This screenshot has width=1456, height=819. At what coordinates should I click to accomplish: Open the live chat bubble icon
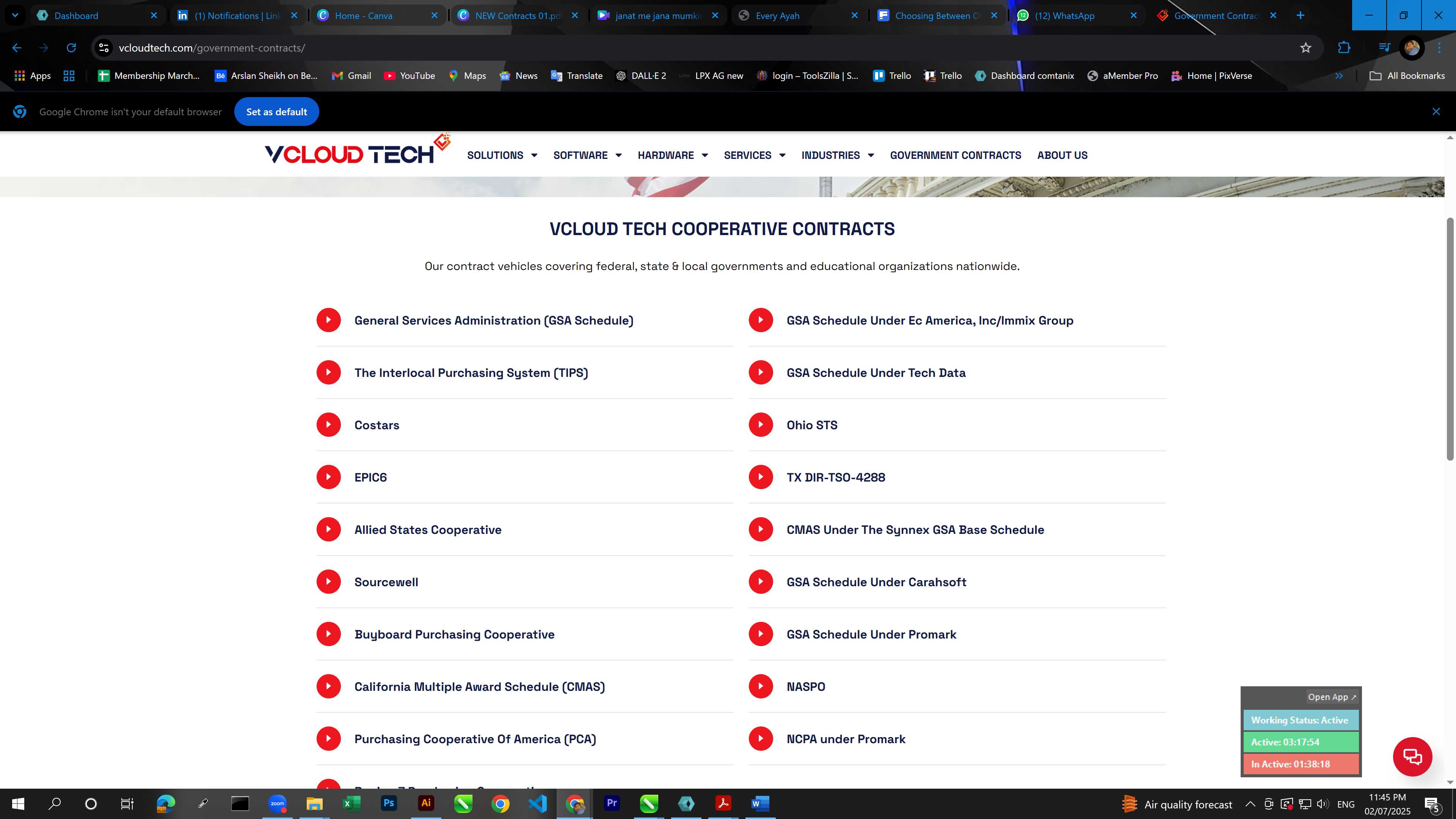[x=1412, y=757]
